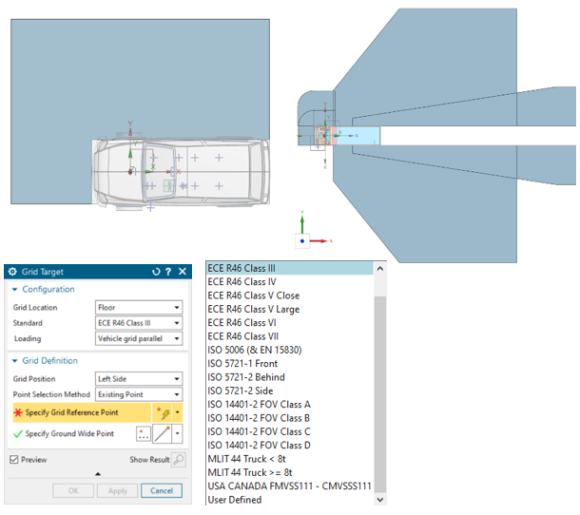Open the Point Selection Method dropdown

point(139,394)
